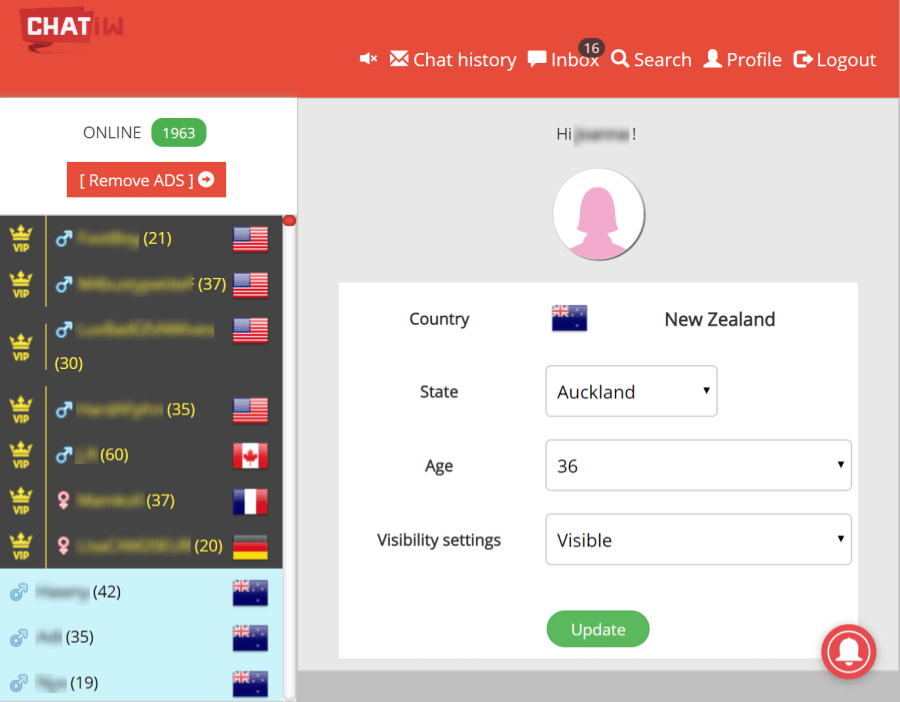Click the Canada flag of the user aged 60
The width and height of the screenshot is (900, 702).
(x=250, y=456)
